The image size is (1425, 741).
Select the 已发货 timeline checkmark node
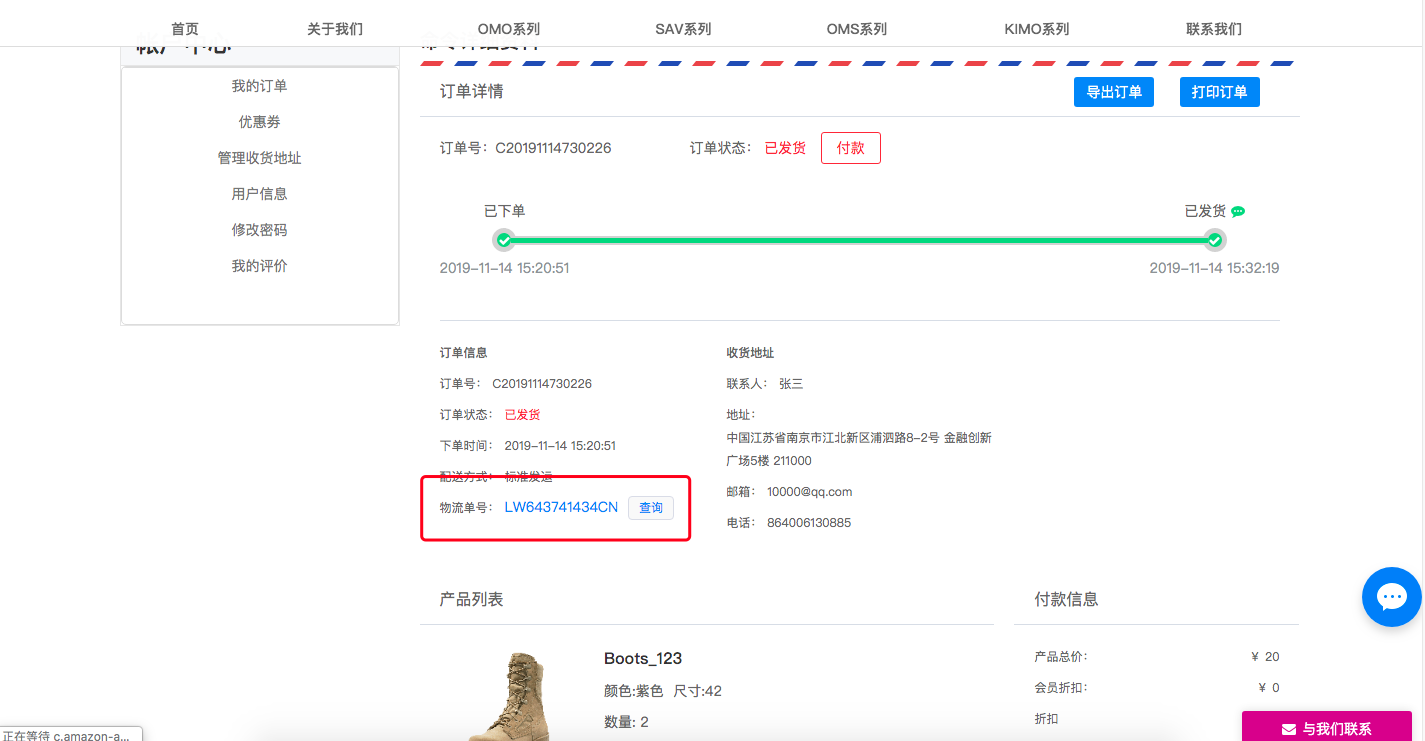click(1214, 240)
